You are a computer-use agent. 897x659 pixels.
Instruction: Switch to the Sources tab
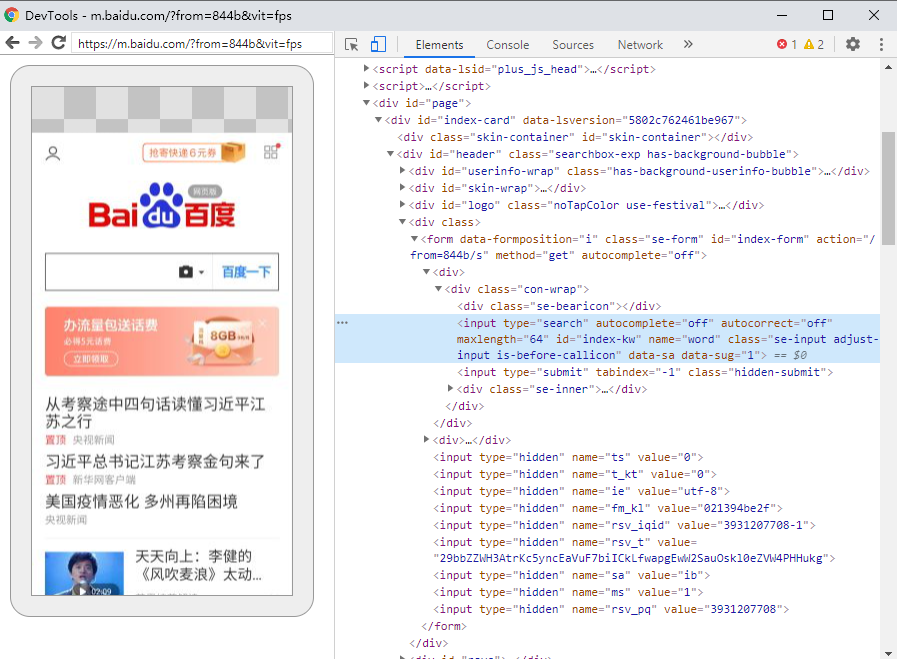573,45
